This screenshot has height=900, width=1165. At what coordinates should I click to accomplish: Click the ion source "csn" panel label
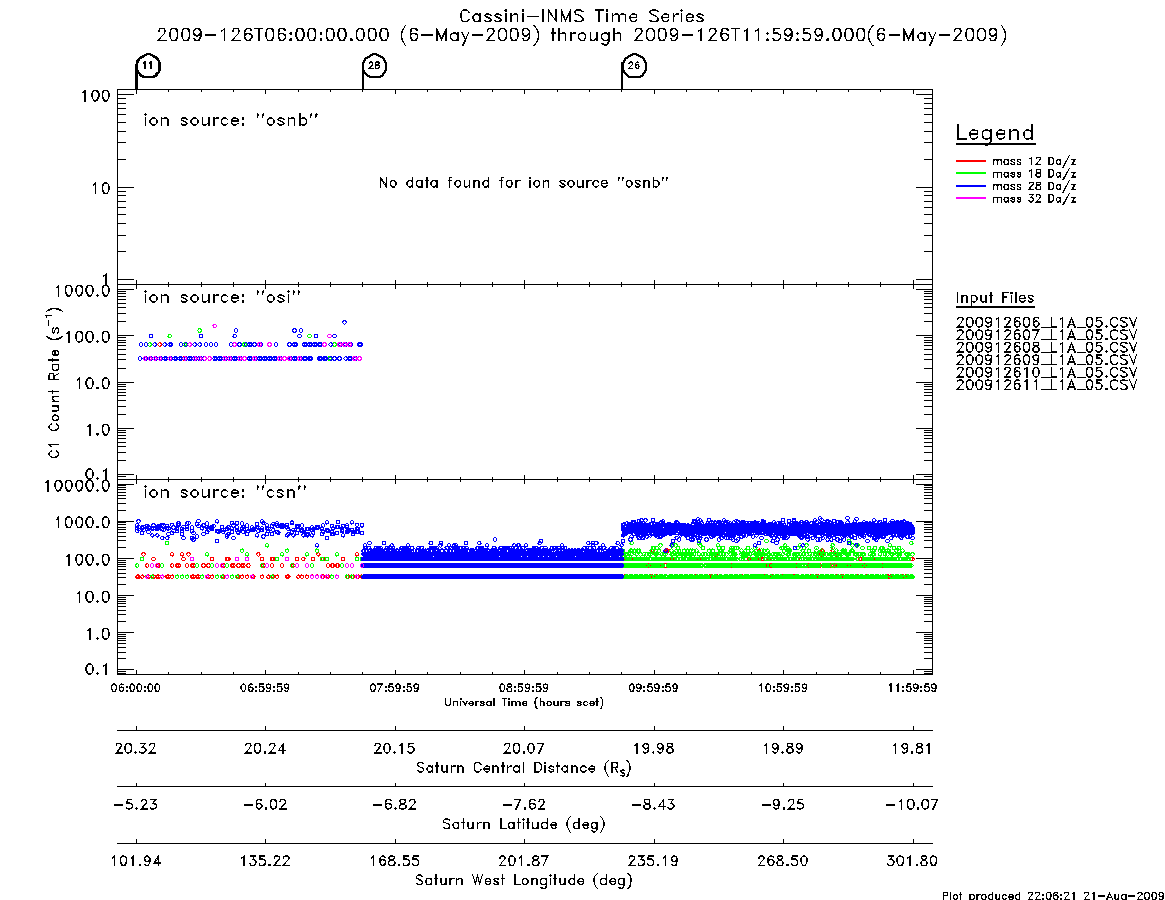click(x=225, y=492)
